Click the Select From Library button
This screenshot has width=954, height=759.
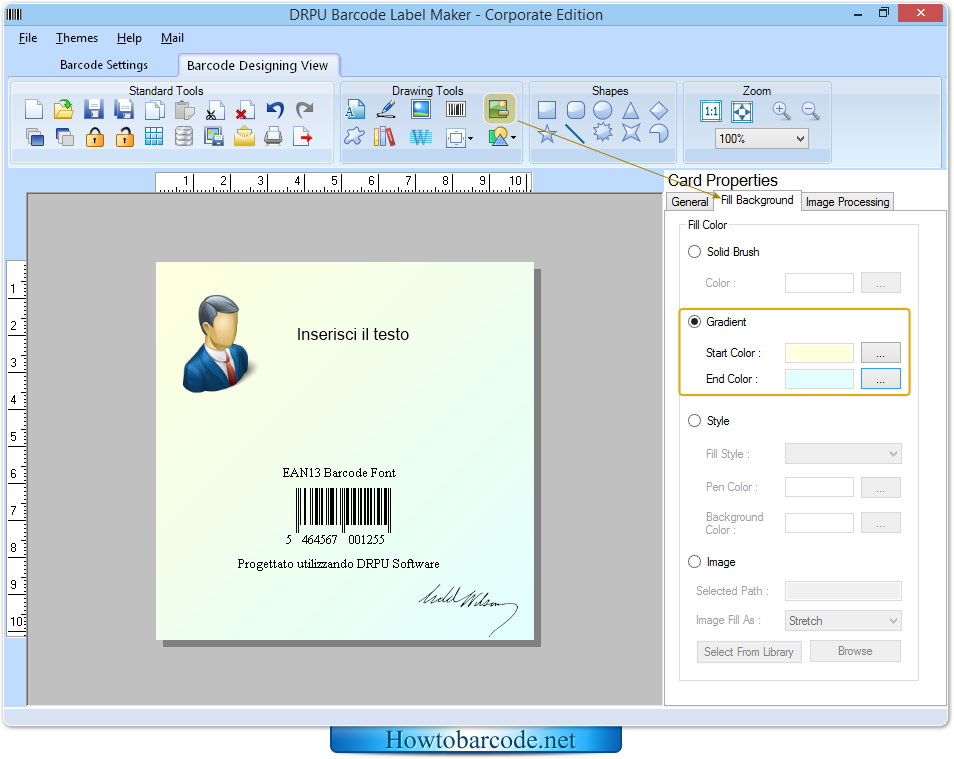(x=748, y=652)
